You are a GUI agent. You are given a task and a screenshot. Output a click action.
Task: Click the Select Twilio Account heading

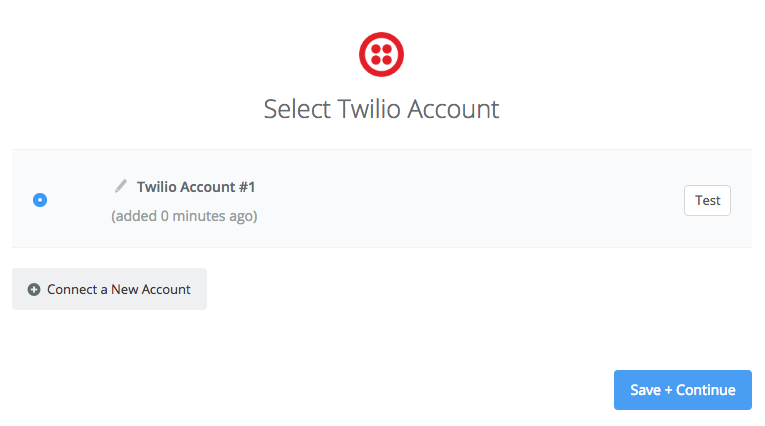point(381,109)
